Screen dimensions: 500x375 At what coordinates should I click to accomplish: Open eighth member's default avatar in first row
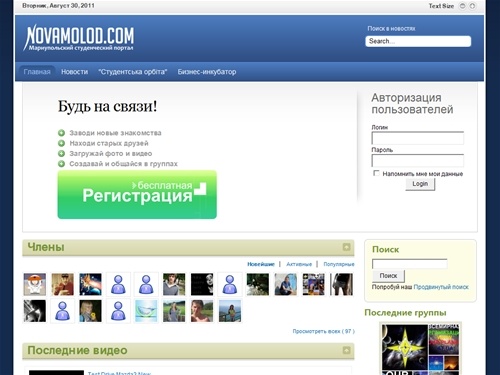click(230, 284)
